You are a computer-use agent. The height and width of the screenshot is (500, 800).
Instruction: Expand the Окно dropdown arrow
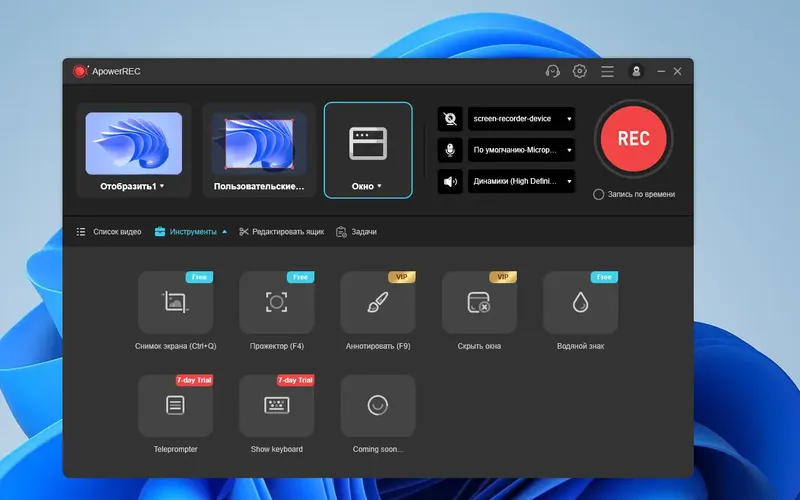tap(379, 186)
